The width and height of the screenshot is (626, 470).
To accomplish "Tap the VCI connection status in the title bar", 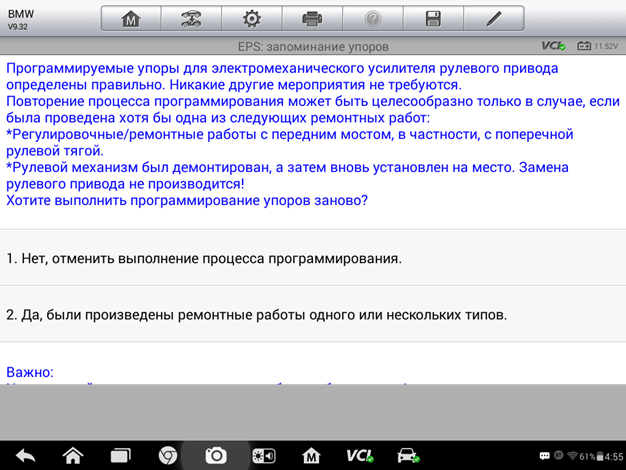I will coord(553,46).
